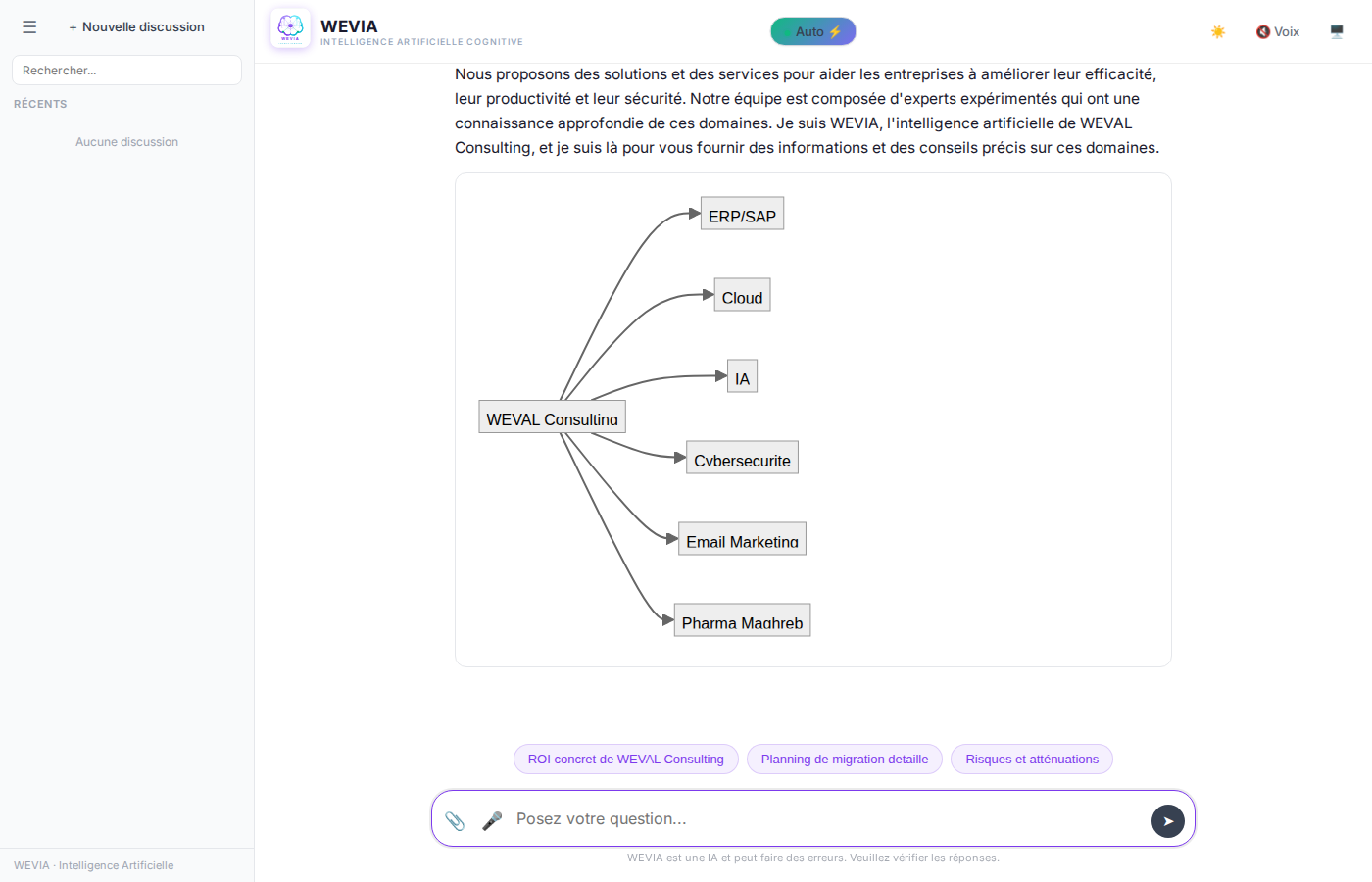Switch theme with the sun icon
The height and width of the screenshot is (882, 1372).
point(1218,32)
